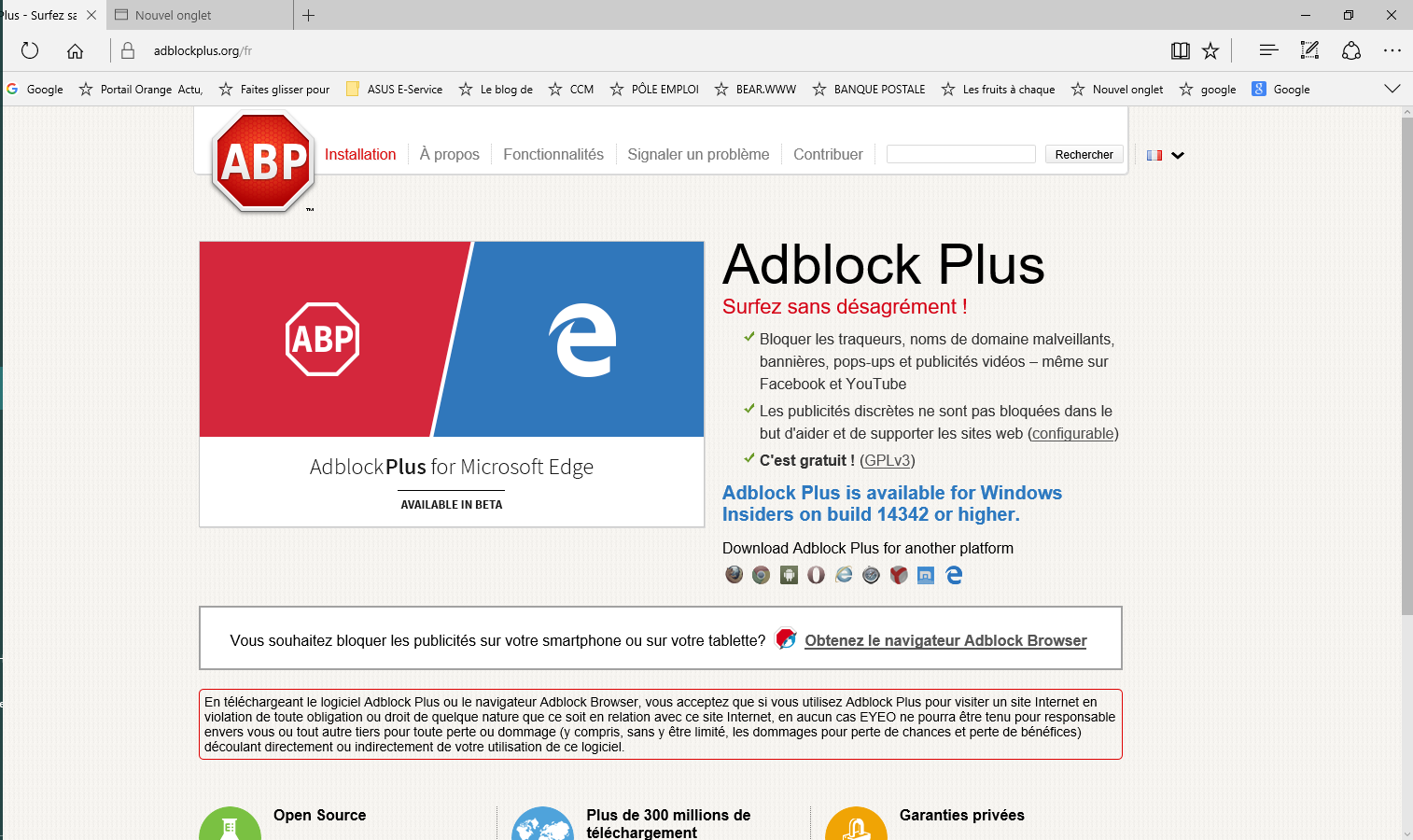
Task: Add page to favorites with star icon
Action: [1210, 50]
